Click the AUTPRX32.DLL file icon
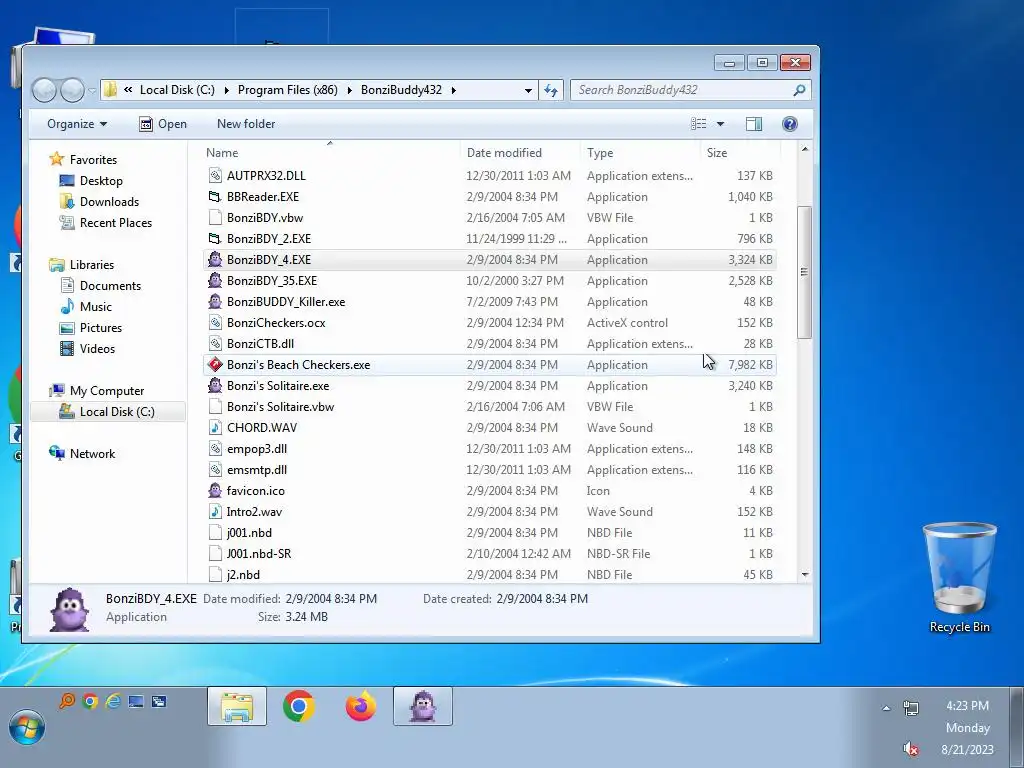This screenshot has width=1024, height=768. pos(215,176)
